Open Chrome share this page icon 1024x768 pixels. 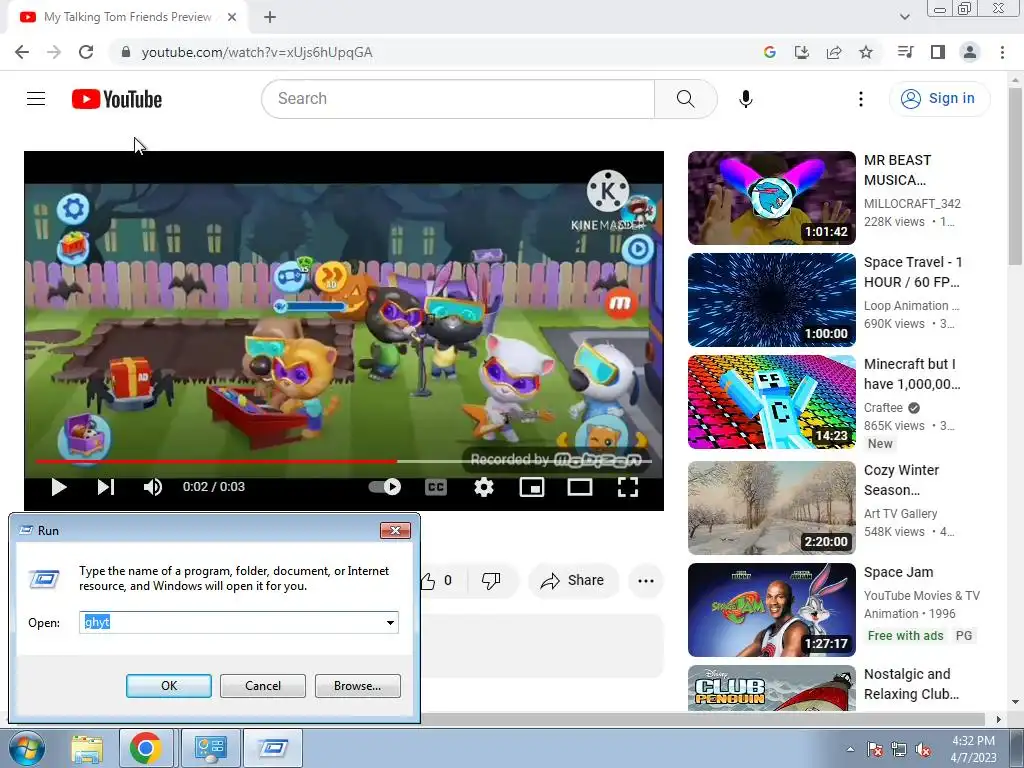pyautogui.click(x=834, y=52)
